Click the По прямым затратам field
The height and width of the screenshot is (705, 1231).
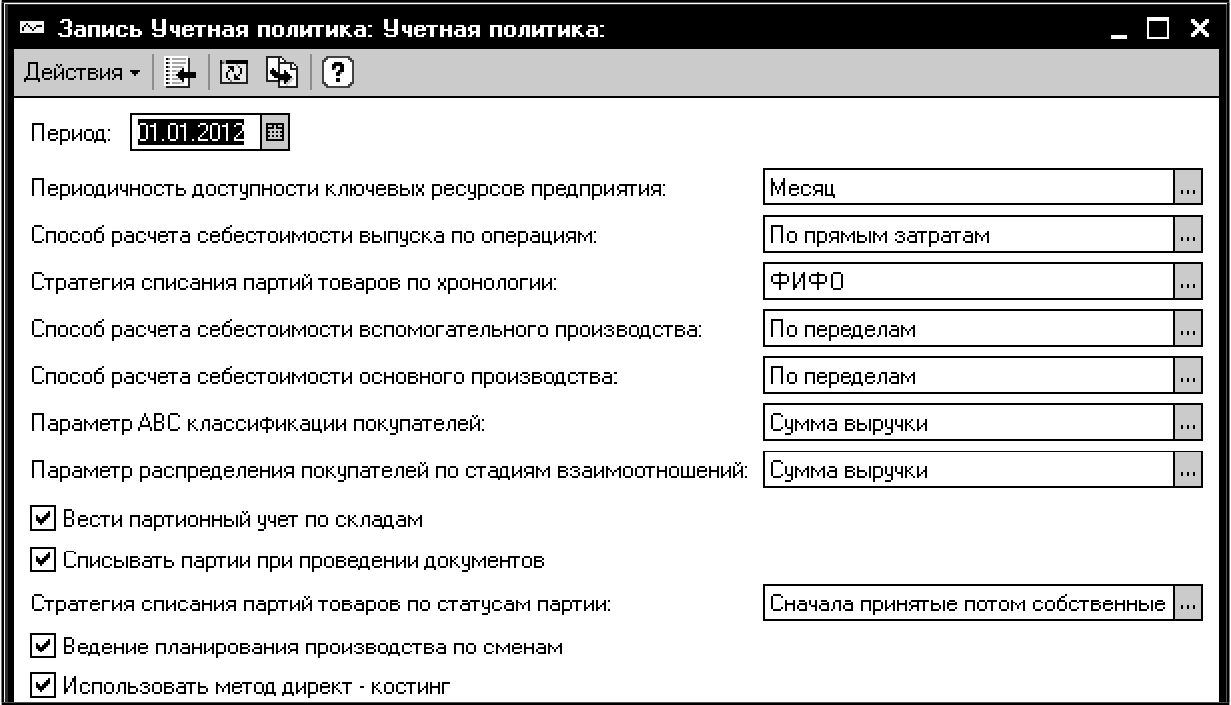coord(967,235)
